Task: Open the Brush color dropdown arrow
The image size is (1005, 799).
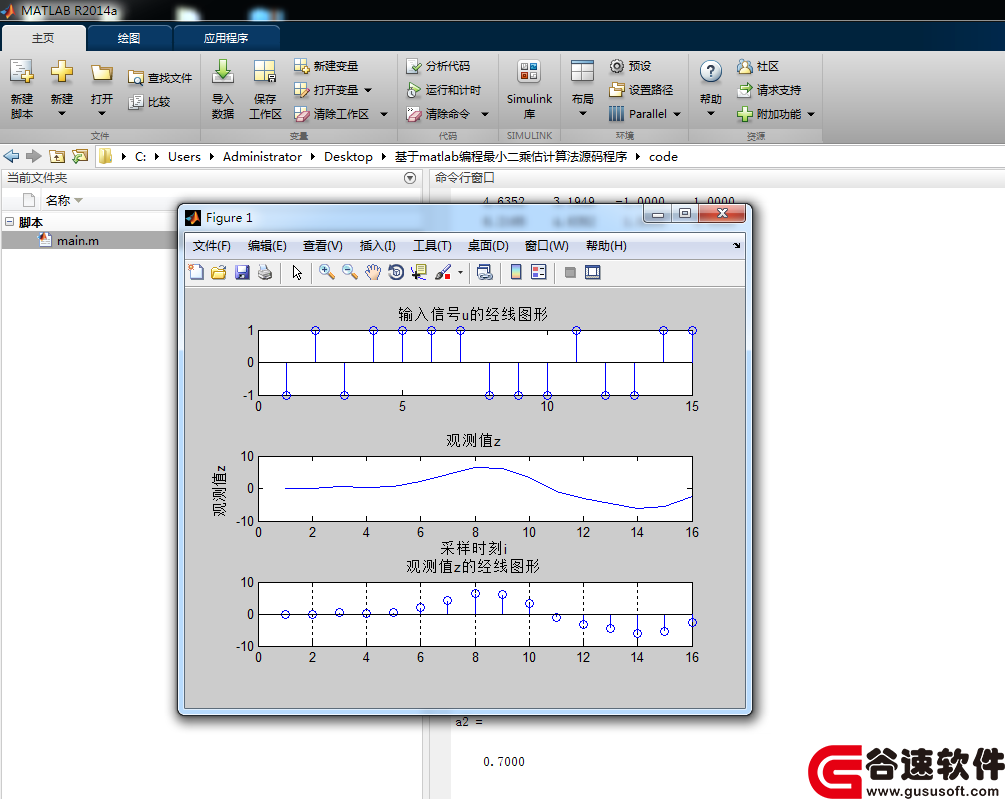Action: 460,273
